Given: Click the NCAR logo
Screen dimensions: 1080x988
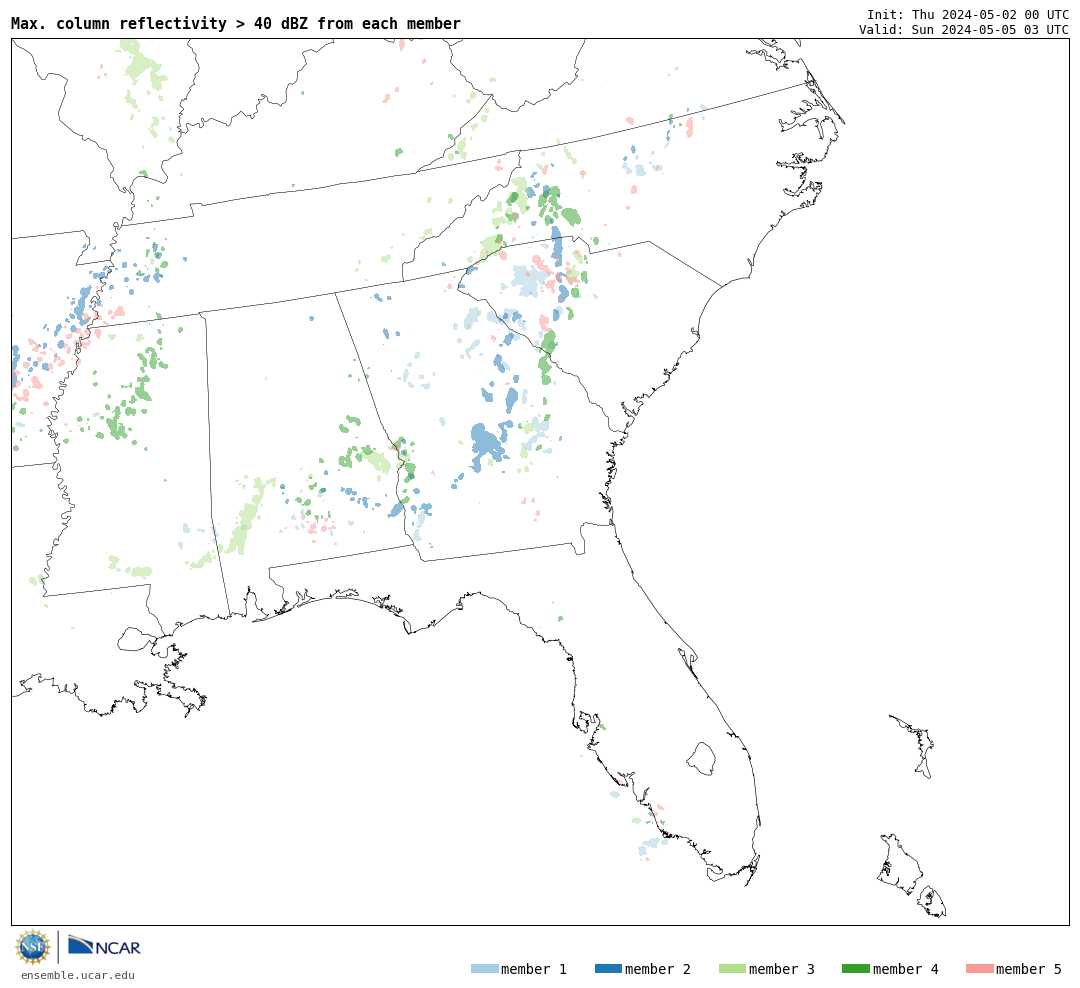Looking at the screenshot, I should tap(104, 946).
